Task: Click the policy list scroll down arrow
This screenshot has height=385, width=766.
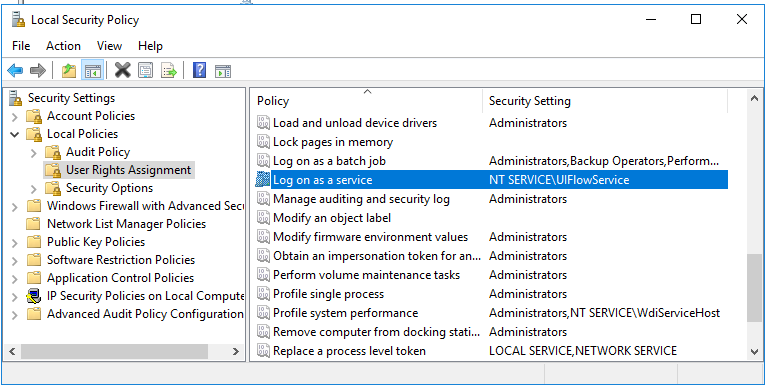Action: pyautogui.click(x=753, y=351)
